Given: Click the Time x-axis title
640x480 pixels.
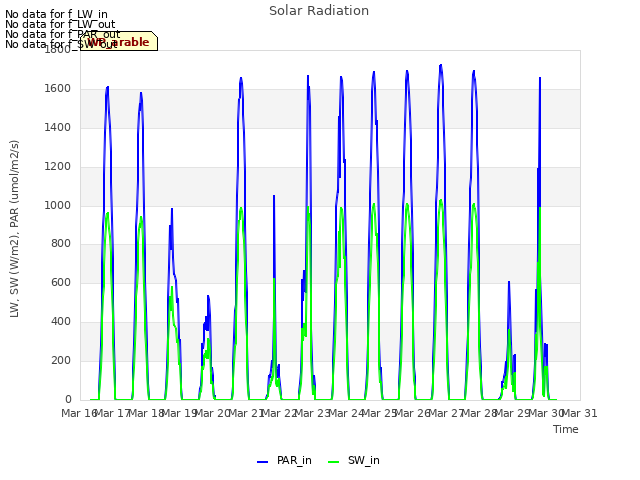Looking at the screenshot, I should (566, 429).
